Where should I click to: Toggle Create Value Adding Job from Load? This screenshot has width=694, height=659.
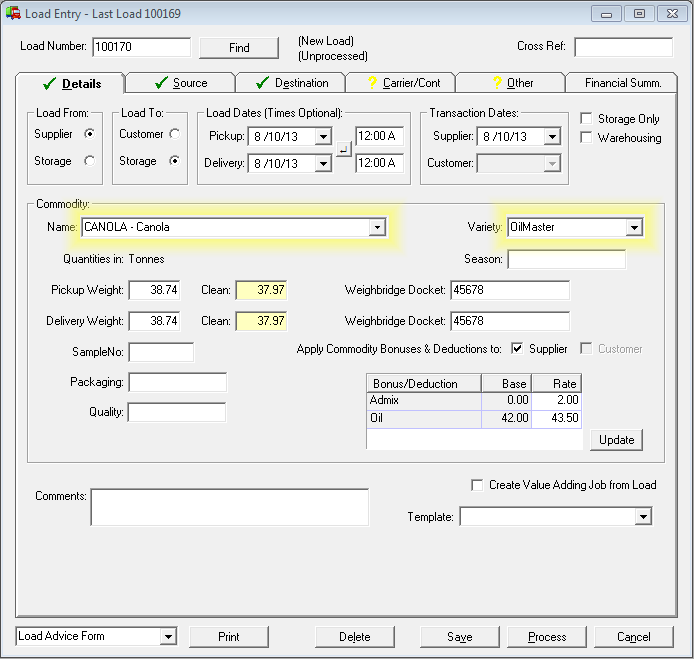(x=477, y=485)
